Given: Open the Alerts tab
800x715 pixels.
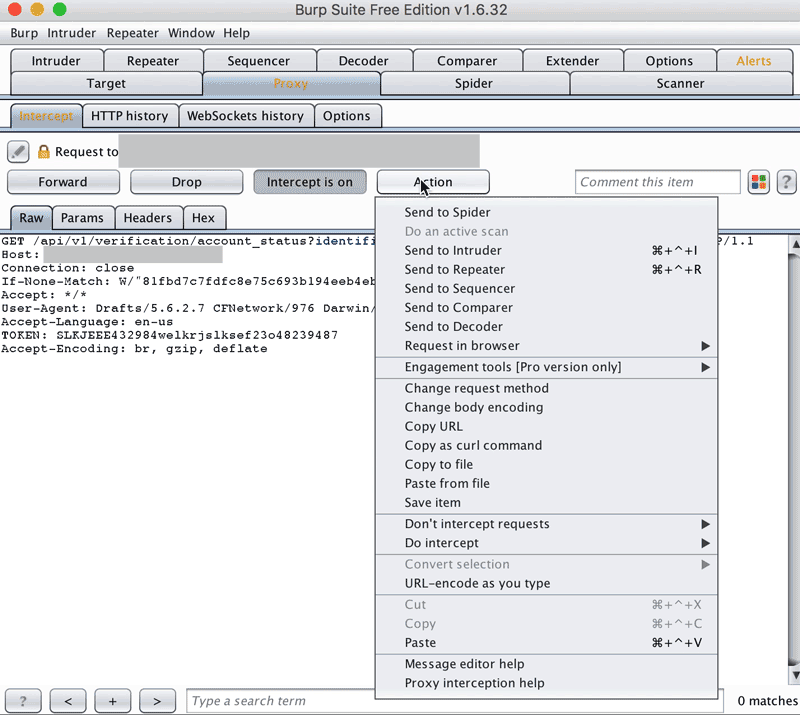Looking at the screenshot, I should pyautogui.click(x=754, y=61).
